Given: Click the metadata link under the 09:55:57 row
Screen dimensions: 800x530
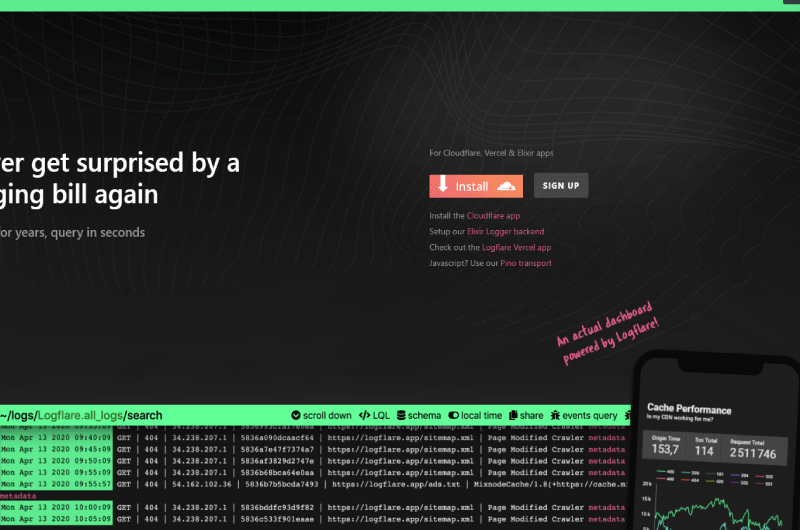Looking at the screenshot, I should [x=18, y=496].
